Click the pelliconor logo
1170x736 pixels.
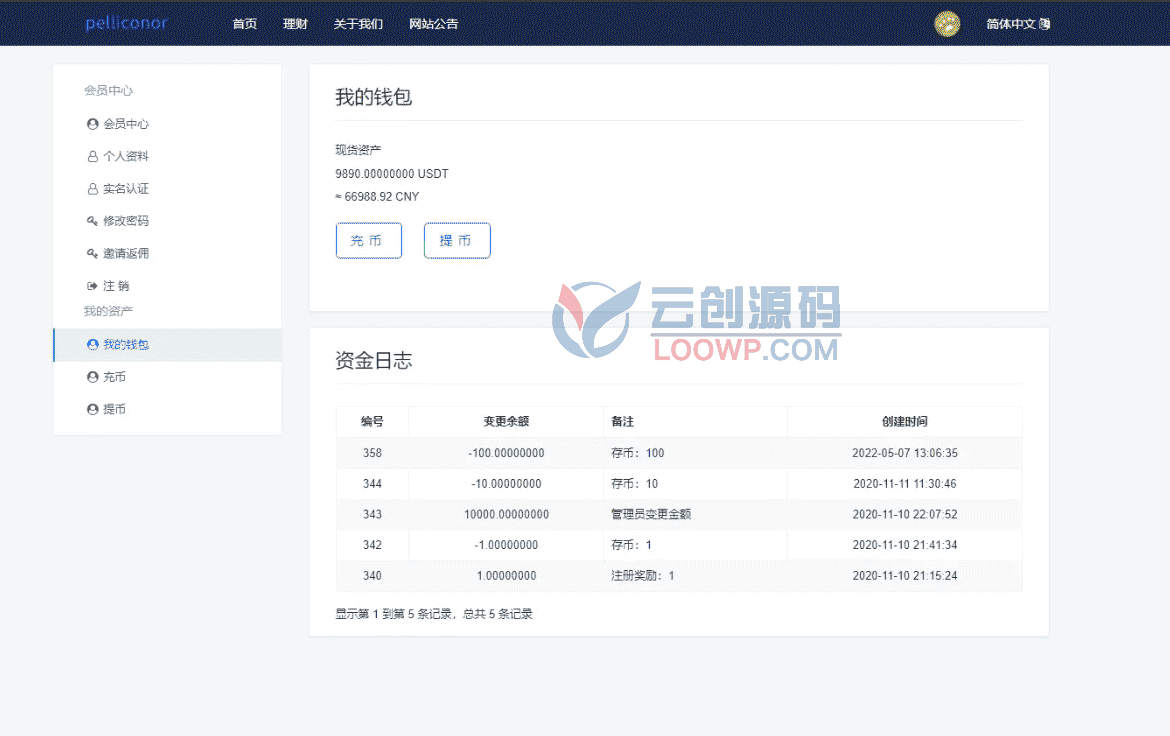pyautogui.click(x=126, y=23)
